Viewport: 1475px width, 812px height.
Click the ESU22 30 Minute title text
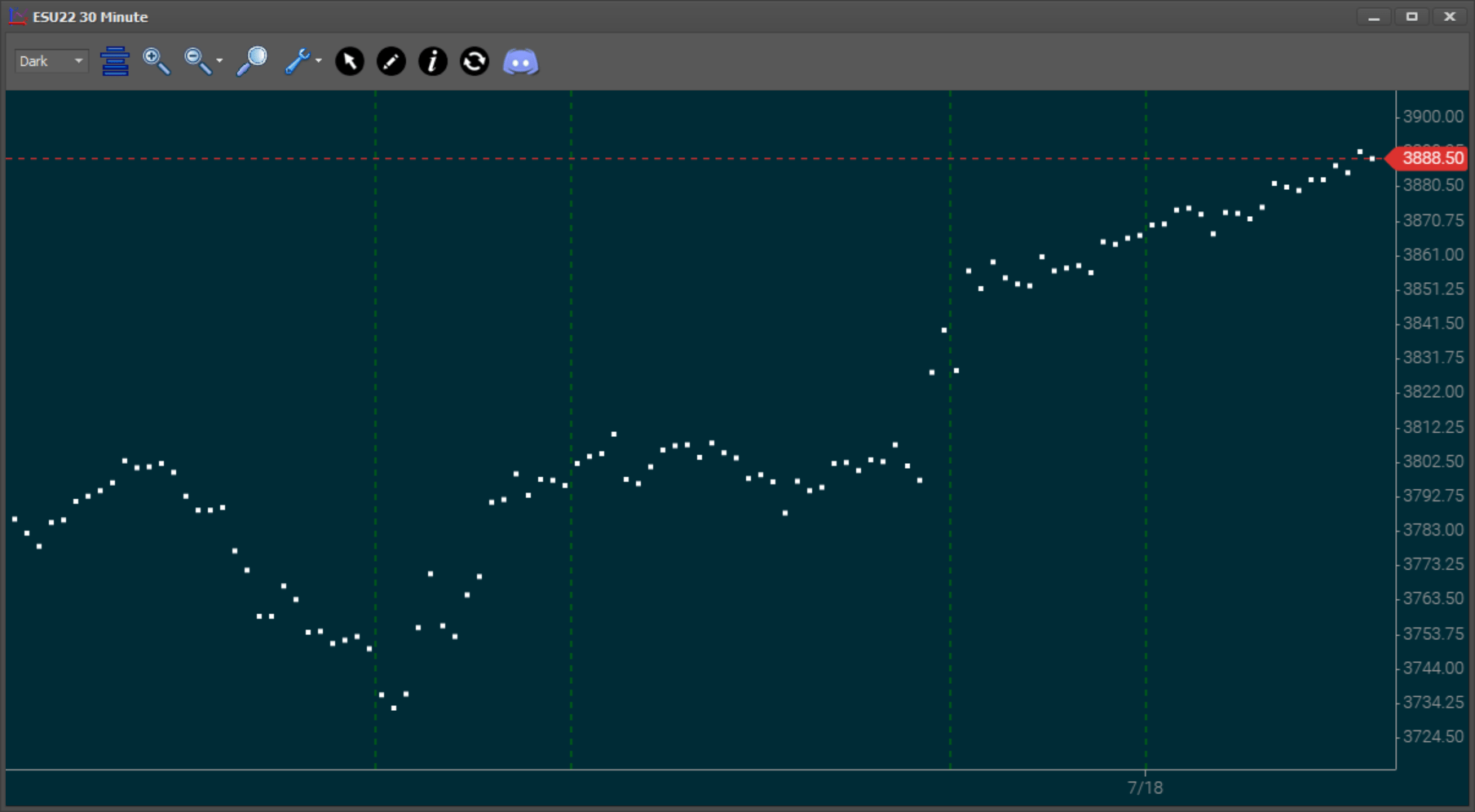coord(89,16)
